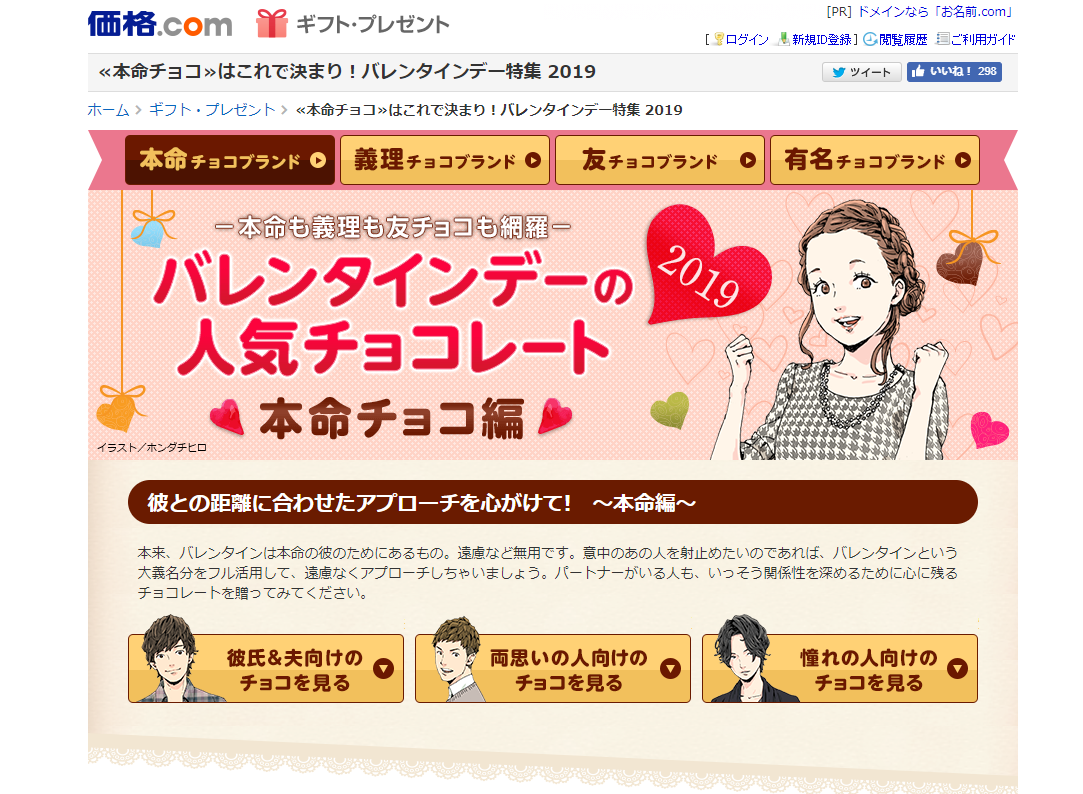Image resolution: width=1083 pixels, height=794 pixels.
Task: Expand the 彼氏&夫向けのチョコを見る arrow
Action: pyautogui.click(x=383, y=668)
